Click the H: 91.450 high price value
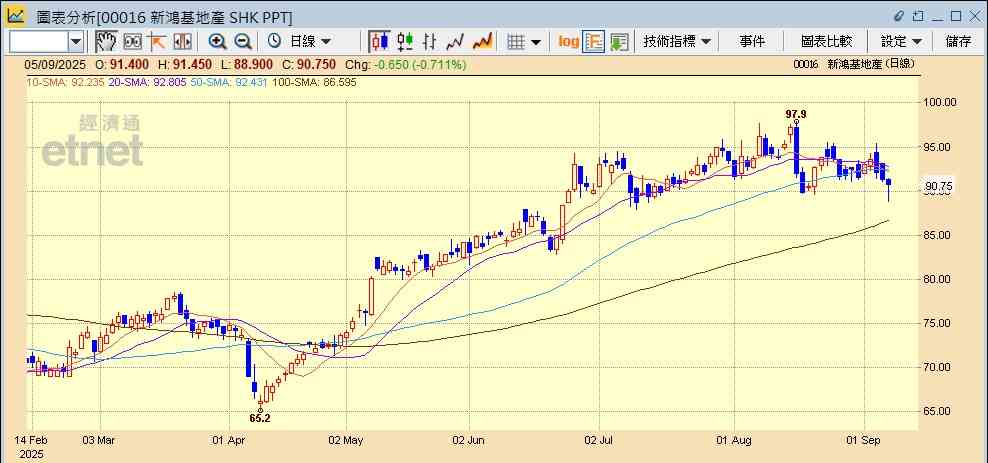This screenshot has height=463, width=988. coord(185,64)
